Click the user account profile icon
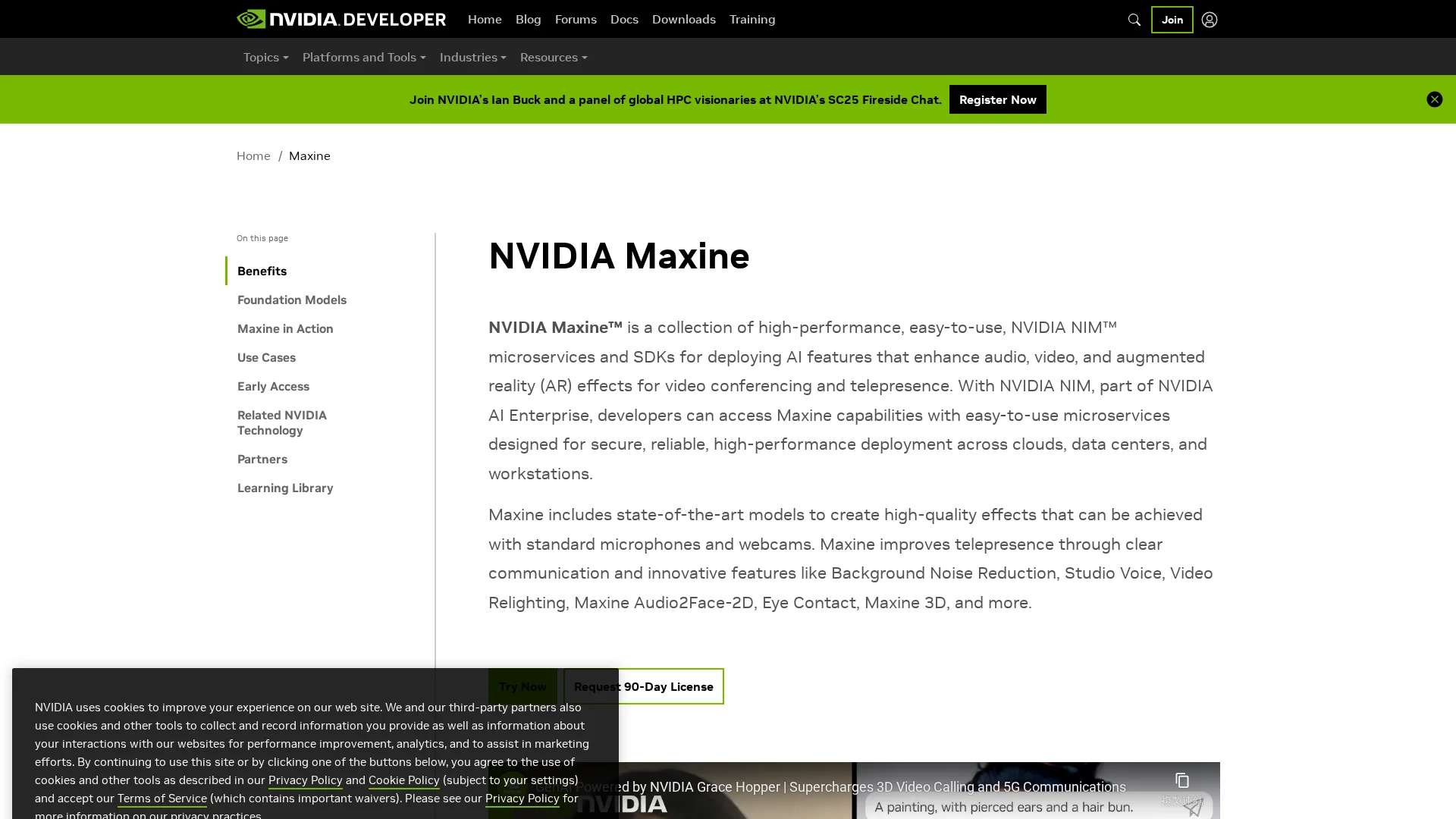 (x=1209, y=20)
